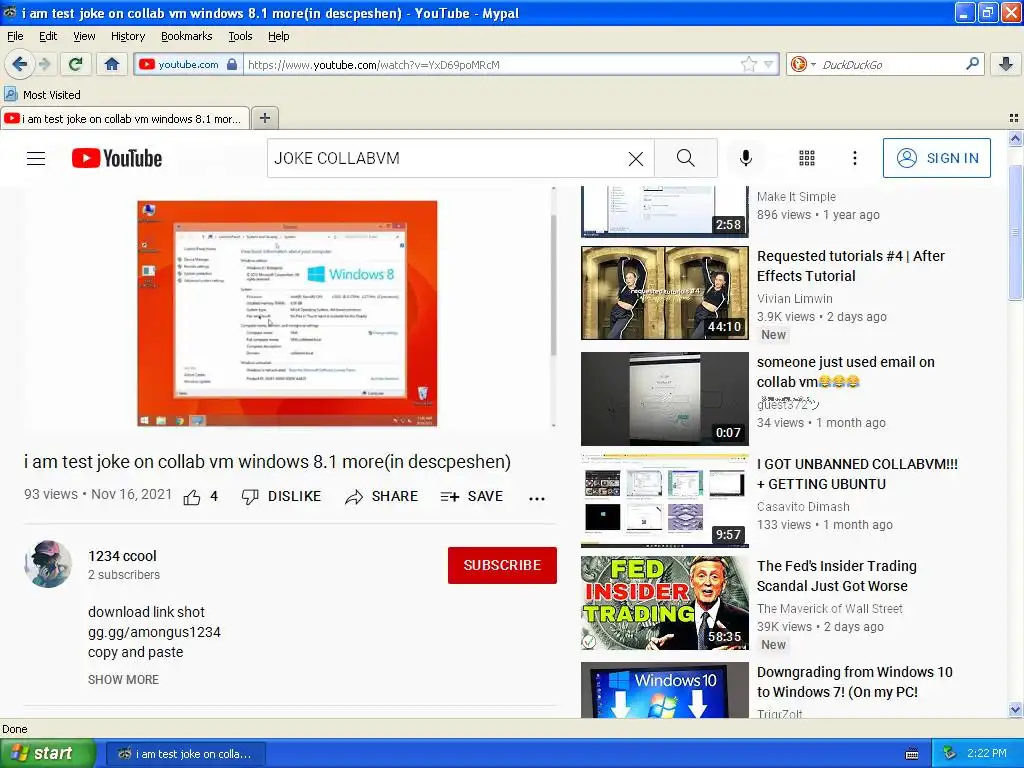Screen dimensions: 1024x768
Task: Open 'someone just used email on collab vm' title
Action: [x=846, y=372]
